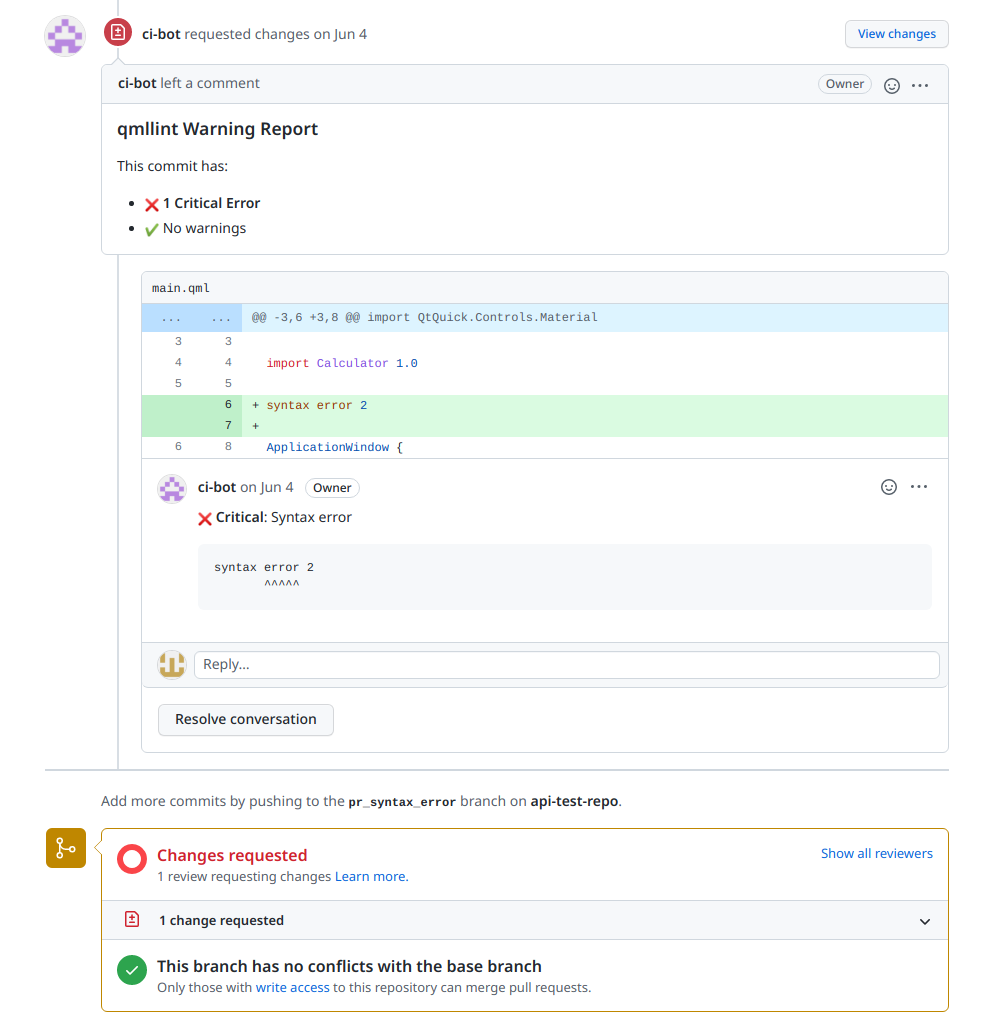This screenshot has height=1019, width=994.
Task: Add emoji reaction to review comment
Action: (892, 85)
